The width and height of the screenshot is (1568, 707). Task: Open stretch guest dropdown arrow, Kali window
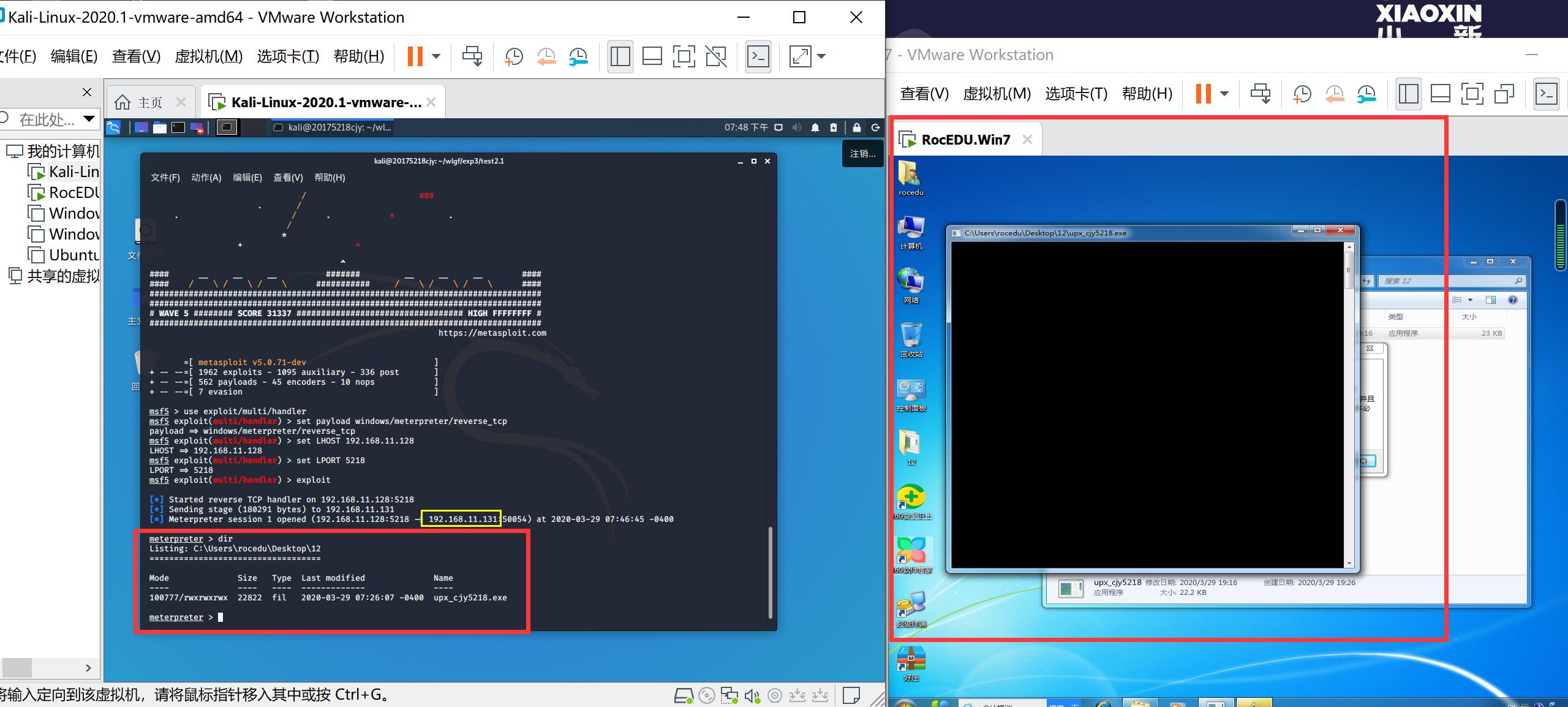(821, 56)
